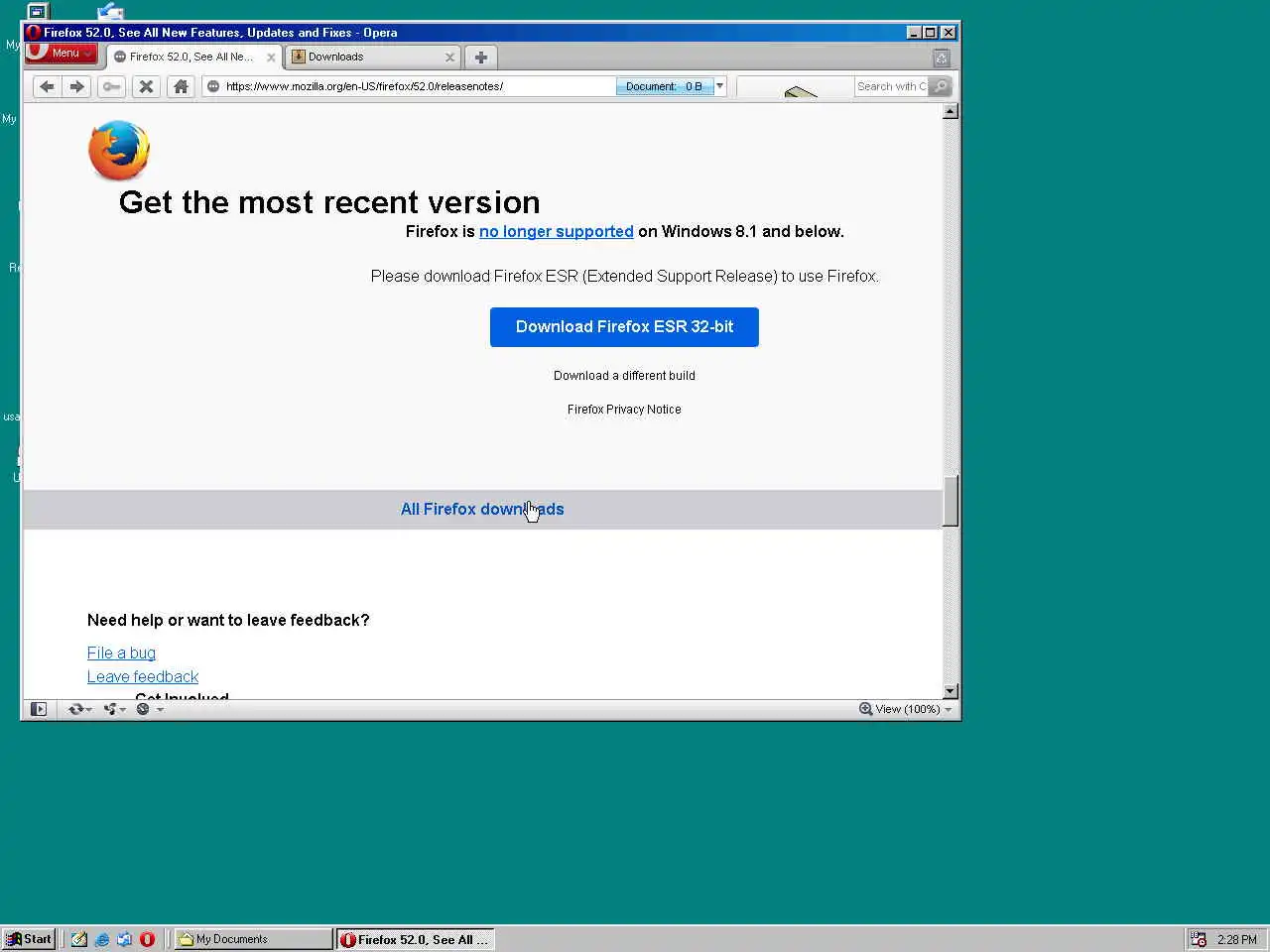Stop page loading with the X button
Viewport: 1270px width, 952px height.
[x=146, y=86]
